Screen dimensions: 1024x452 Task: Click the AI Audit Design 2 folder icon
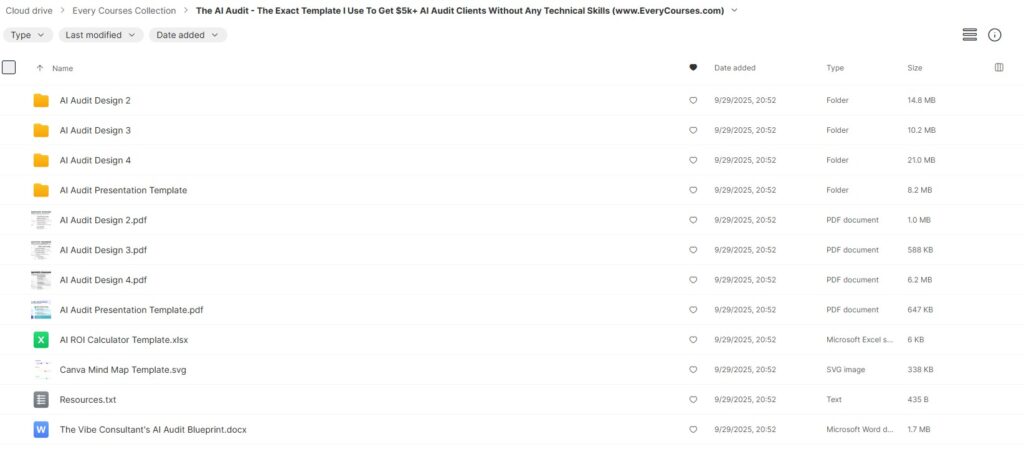pos(41,101)
